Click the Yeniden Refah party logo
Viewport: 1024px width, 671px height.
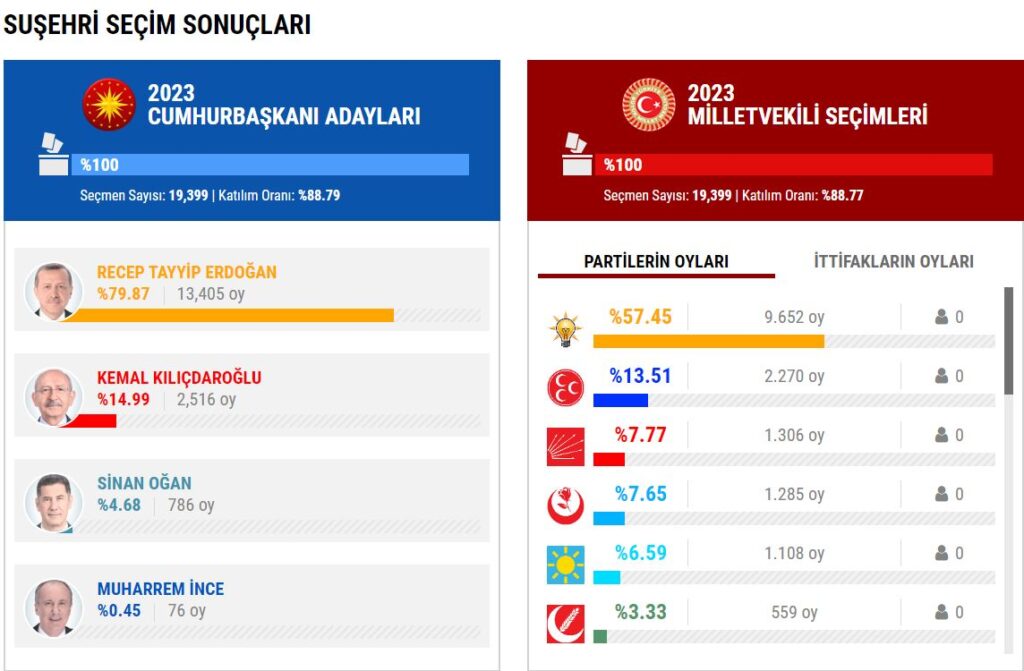click(566, 624)
